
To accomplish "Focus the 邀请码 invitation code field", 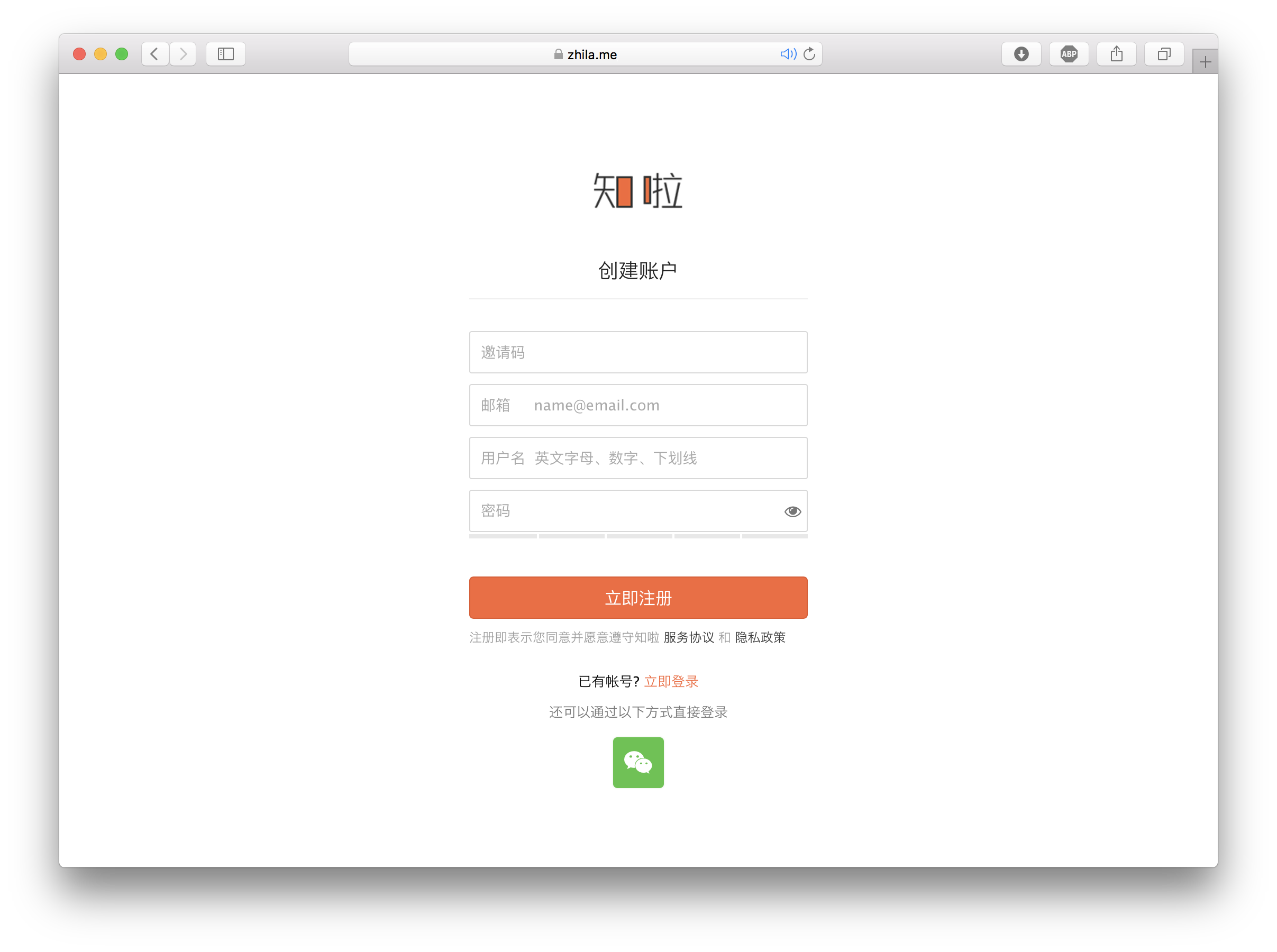I will click(638, 352).
